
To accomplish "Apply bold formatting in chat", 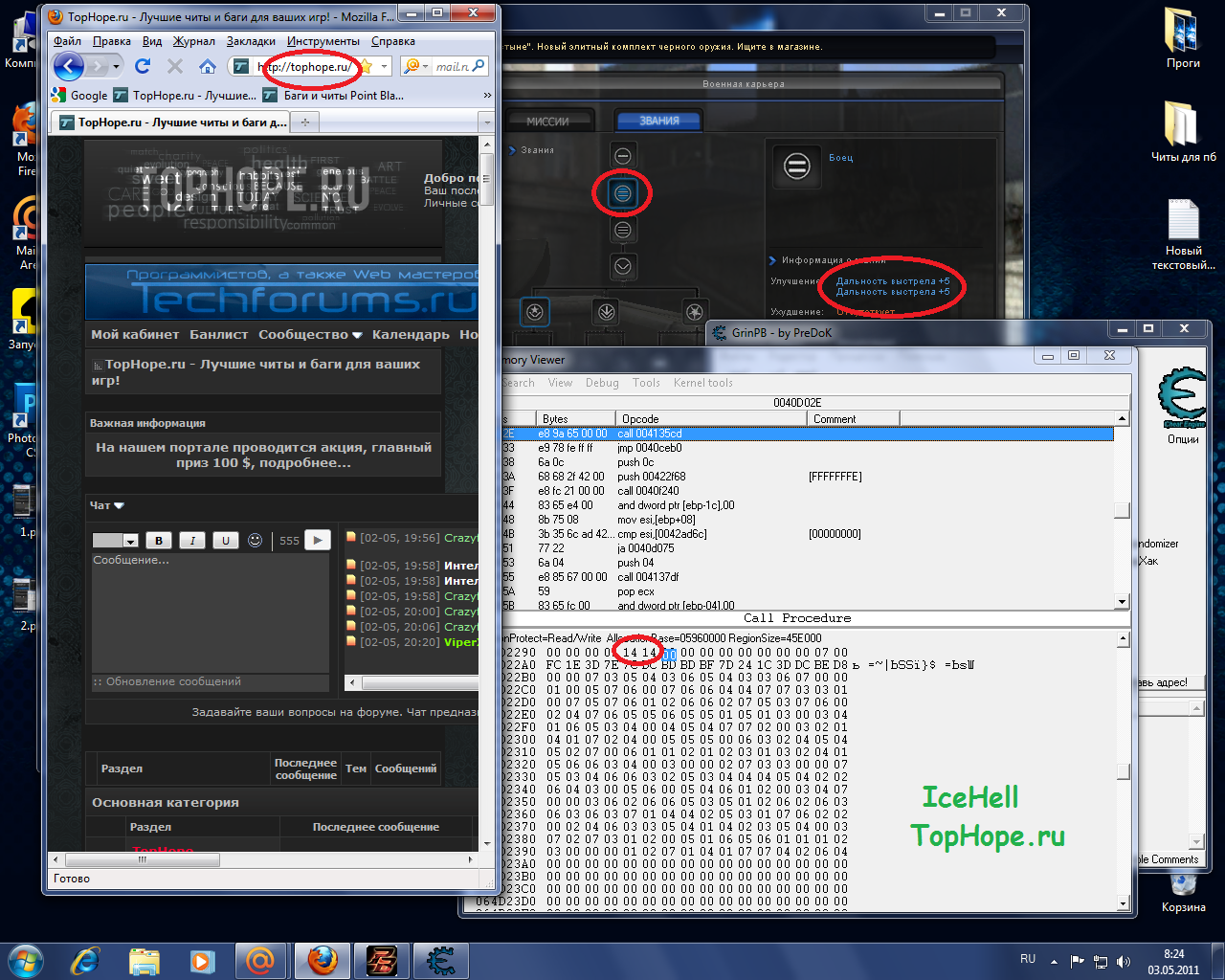I will (159, 540).
